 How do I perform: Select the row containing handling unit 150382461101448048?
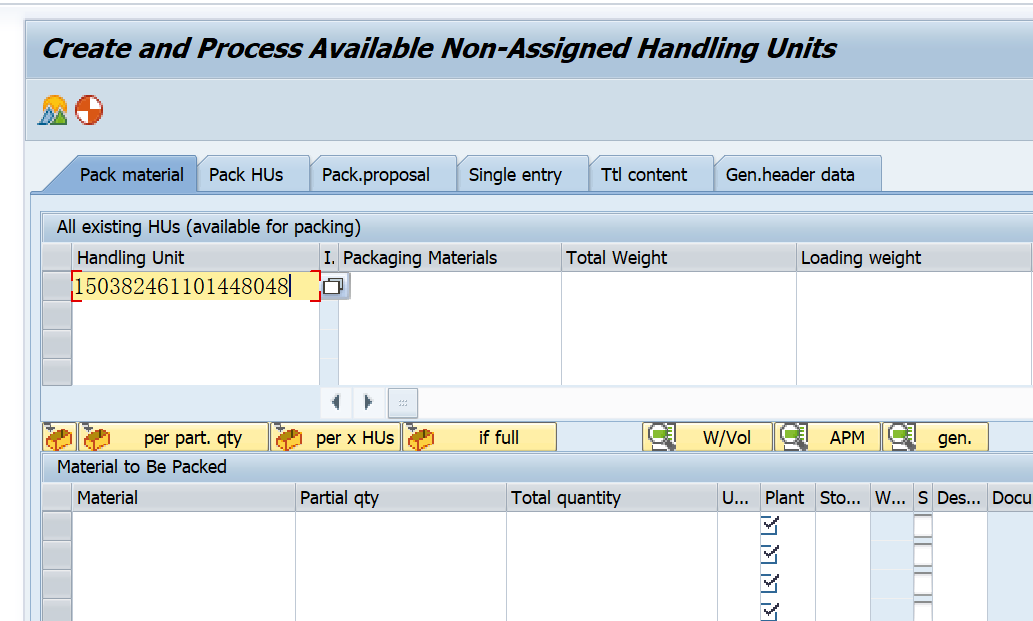[x=57, y=286]
